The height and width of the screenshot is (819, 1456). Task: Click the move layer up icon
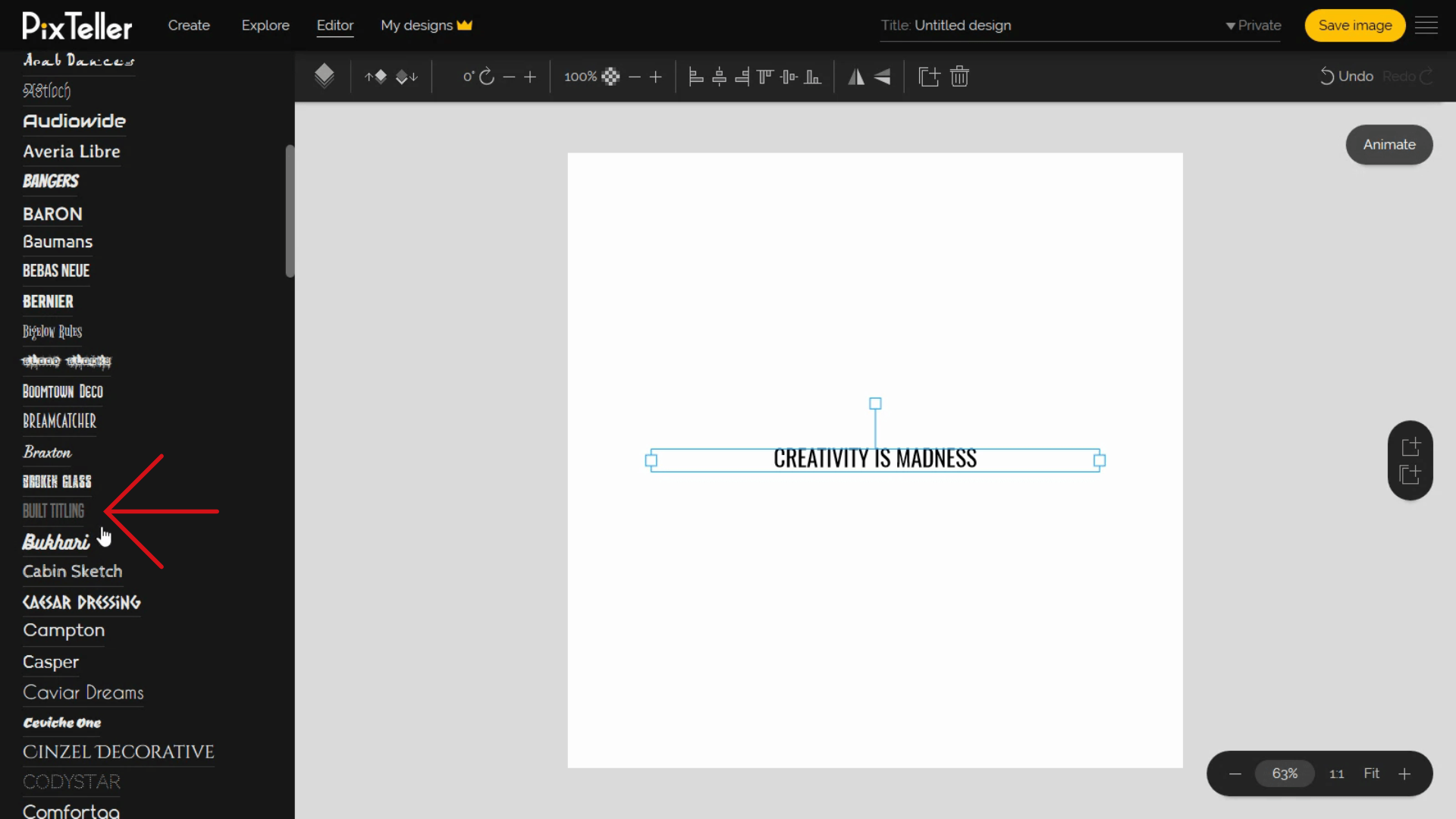(378, 77)
